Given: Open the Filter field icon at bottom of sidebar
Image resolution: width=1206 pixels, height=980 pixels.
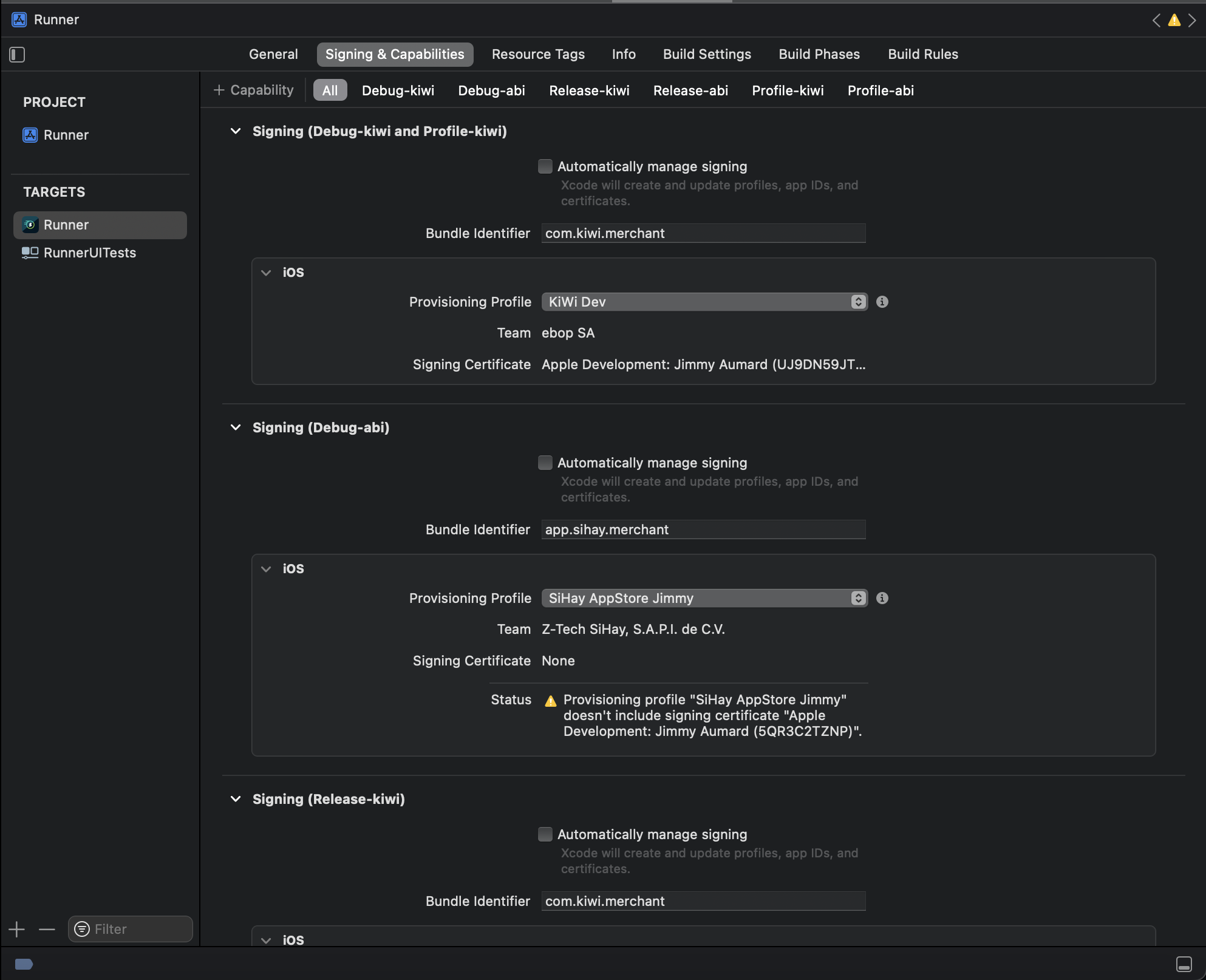Looking at the screenshot, I should [x=83, y=929].
